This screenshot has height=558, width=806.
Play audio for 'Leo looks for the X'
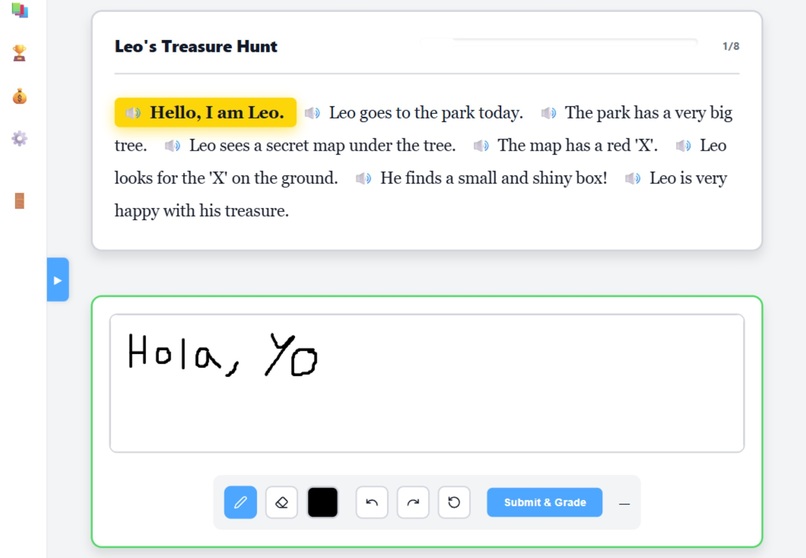pos(683,146)
